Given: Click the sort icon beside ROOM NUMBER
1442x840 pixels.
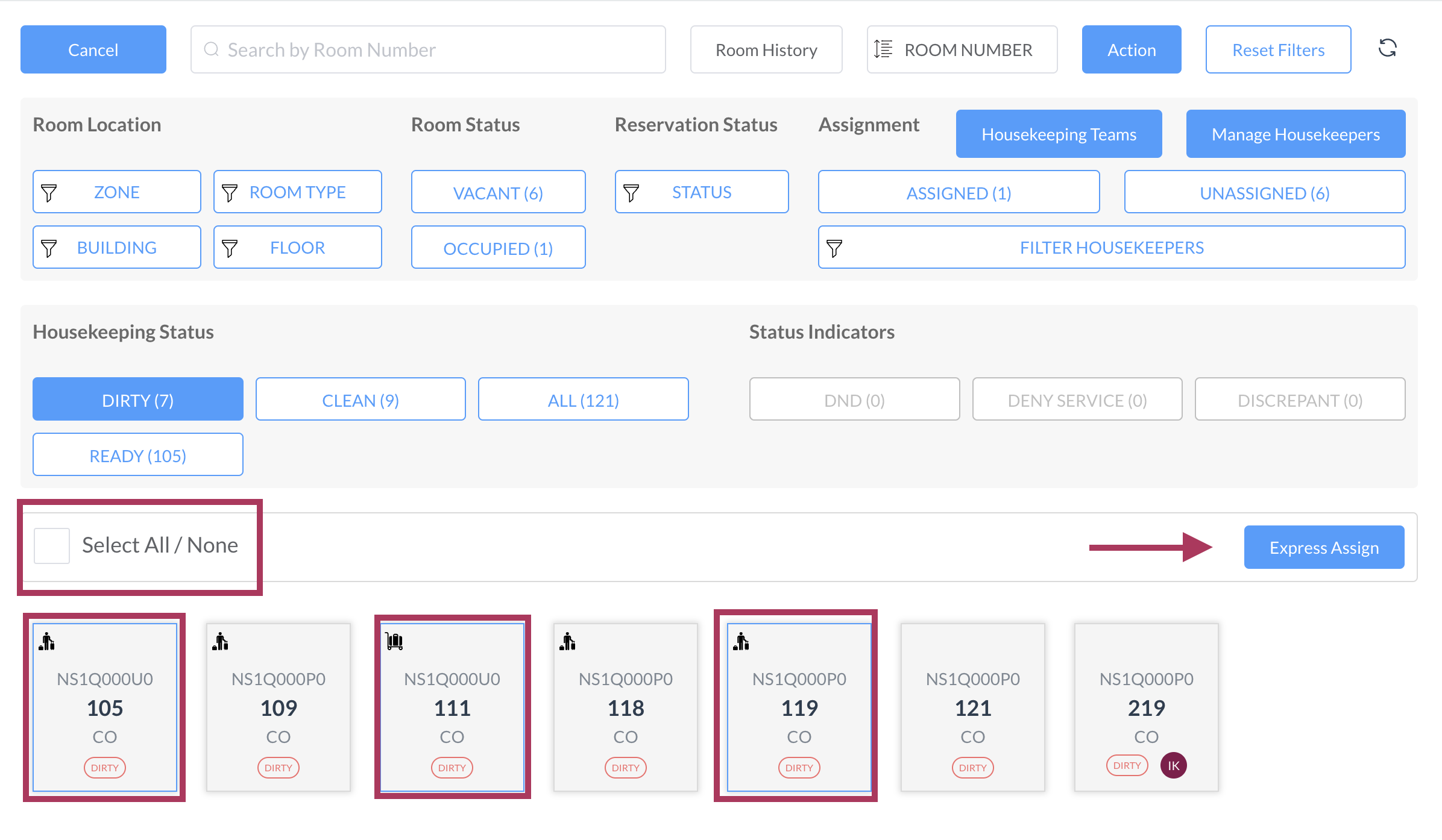Looking at the screenshot, I should pyautogui.click(x=884, y=49).
